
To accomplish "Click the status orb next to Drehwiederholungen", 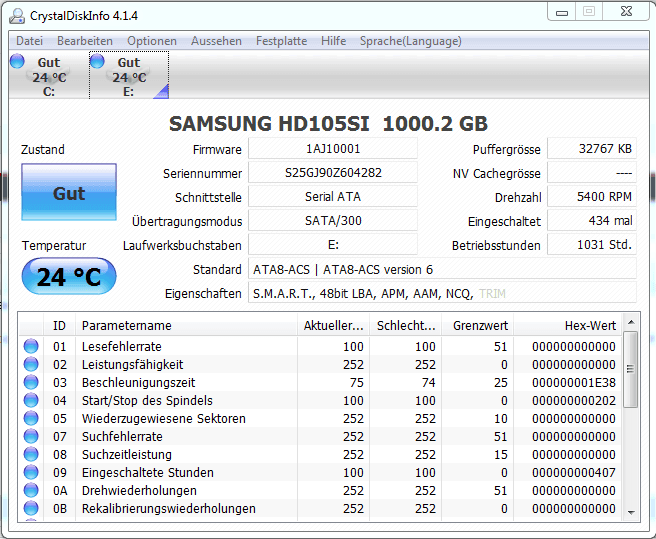I will 31,491.
